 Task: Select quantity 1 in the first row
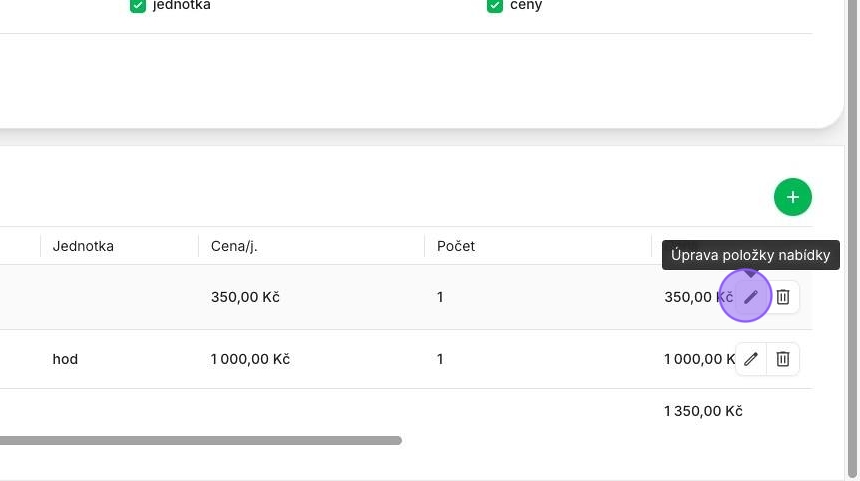coord(440,297)
